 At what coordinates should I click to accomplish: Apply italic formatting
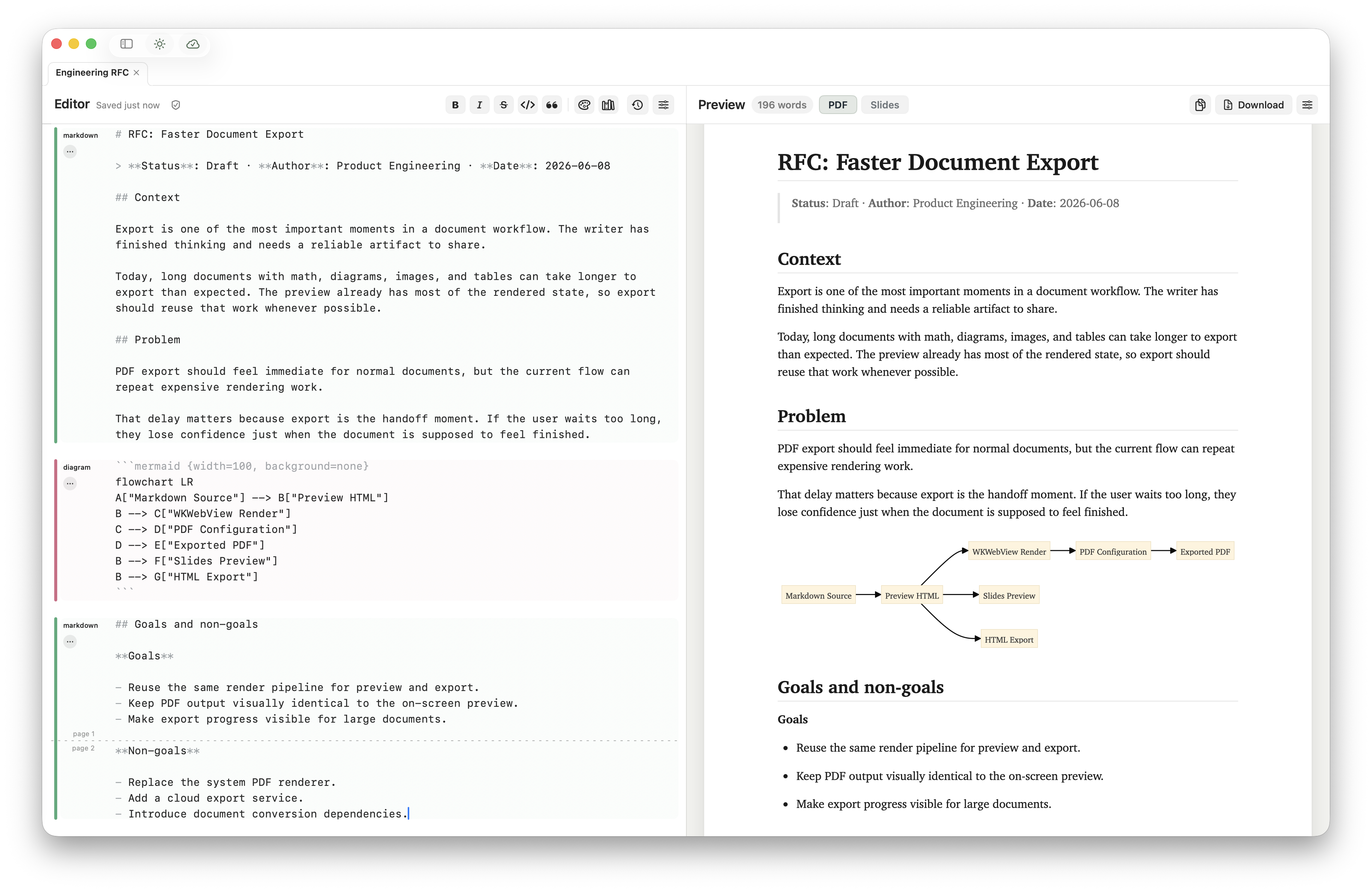point(480,105)
